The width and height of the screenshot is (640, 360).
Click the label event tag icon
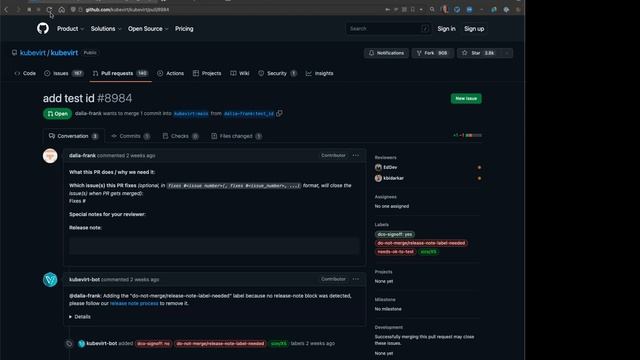coord(69,344)
